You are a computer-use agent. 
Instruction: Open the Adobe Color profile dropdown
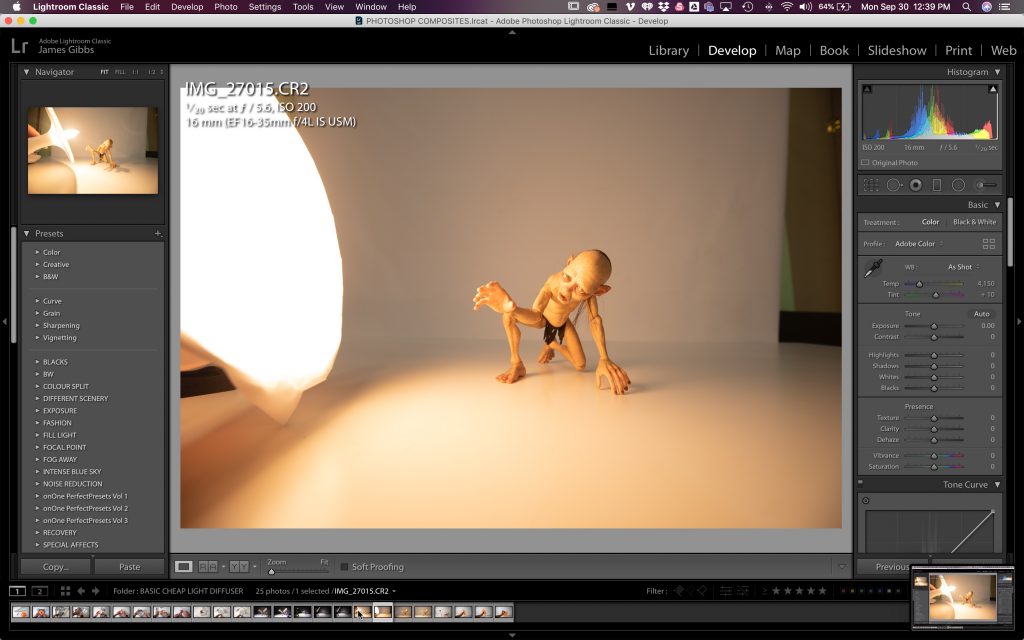(919, 244)
